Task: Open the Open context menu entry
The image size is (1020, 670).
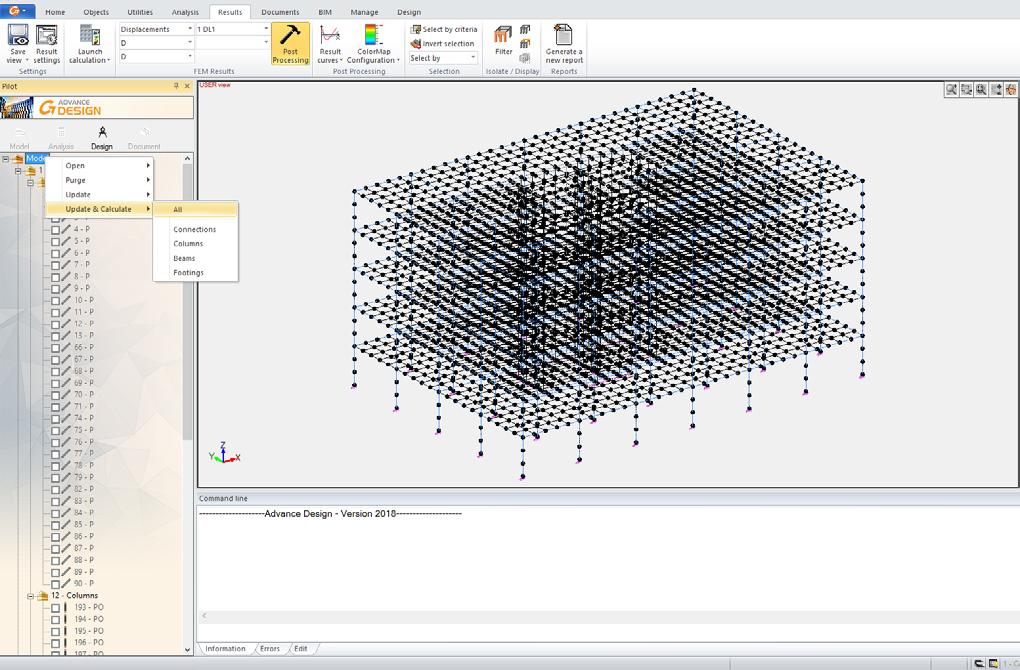Action: point(99,166)
